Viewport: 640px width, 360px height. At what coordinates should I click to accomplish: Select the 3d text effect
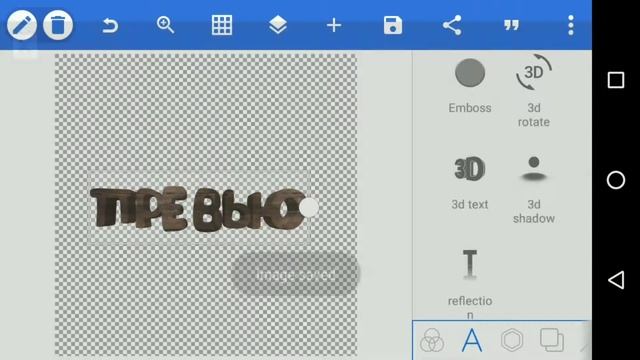(470, 182)
